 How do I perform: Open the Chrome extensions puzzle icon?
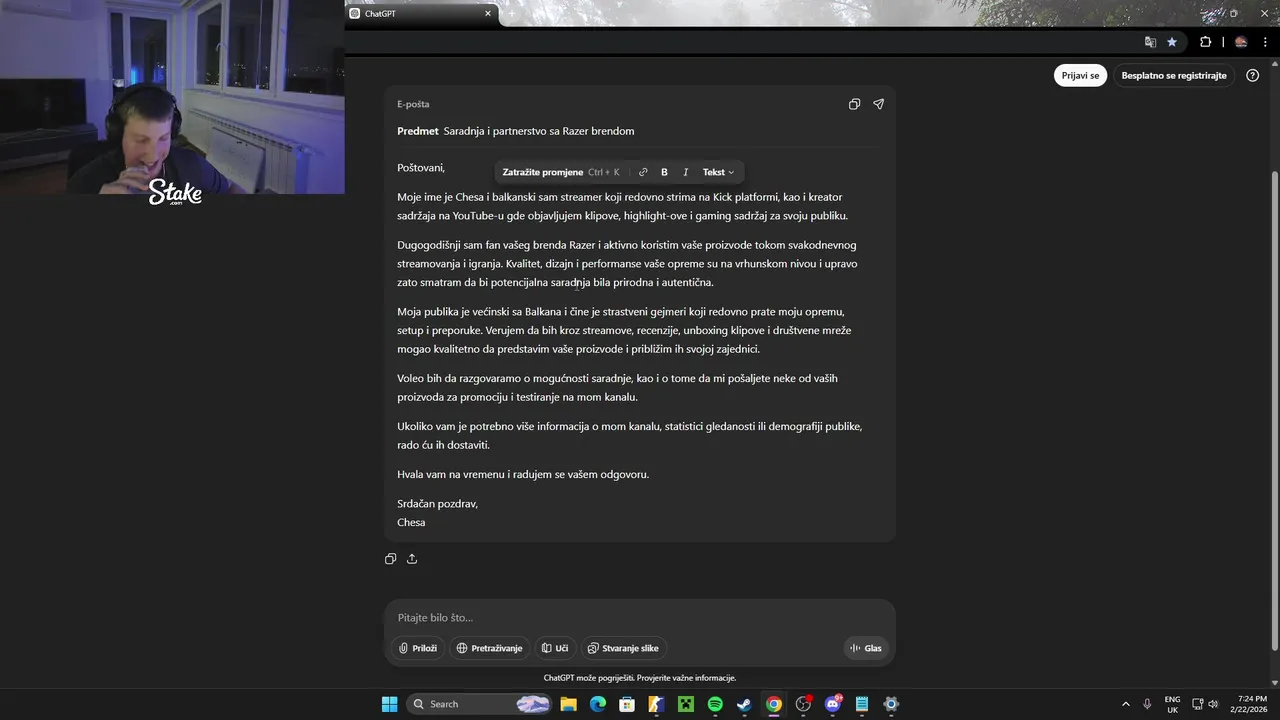[1205, 42]
